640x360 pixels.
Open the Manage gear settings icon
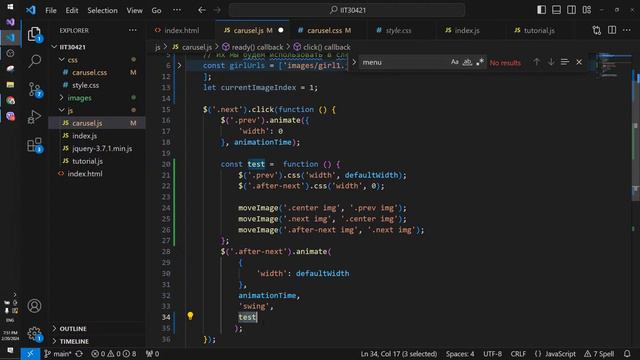(34, 334)
